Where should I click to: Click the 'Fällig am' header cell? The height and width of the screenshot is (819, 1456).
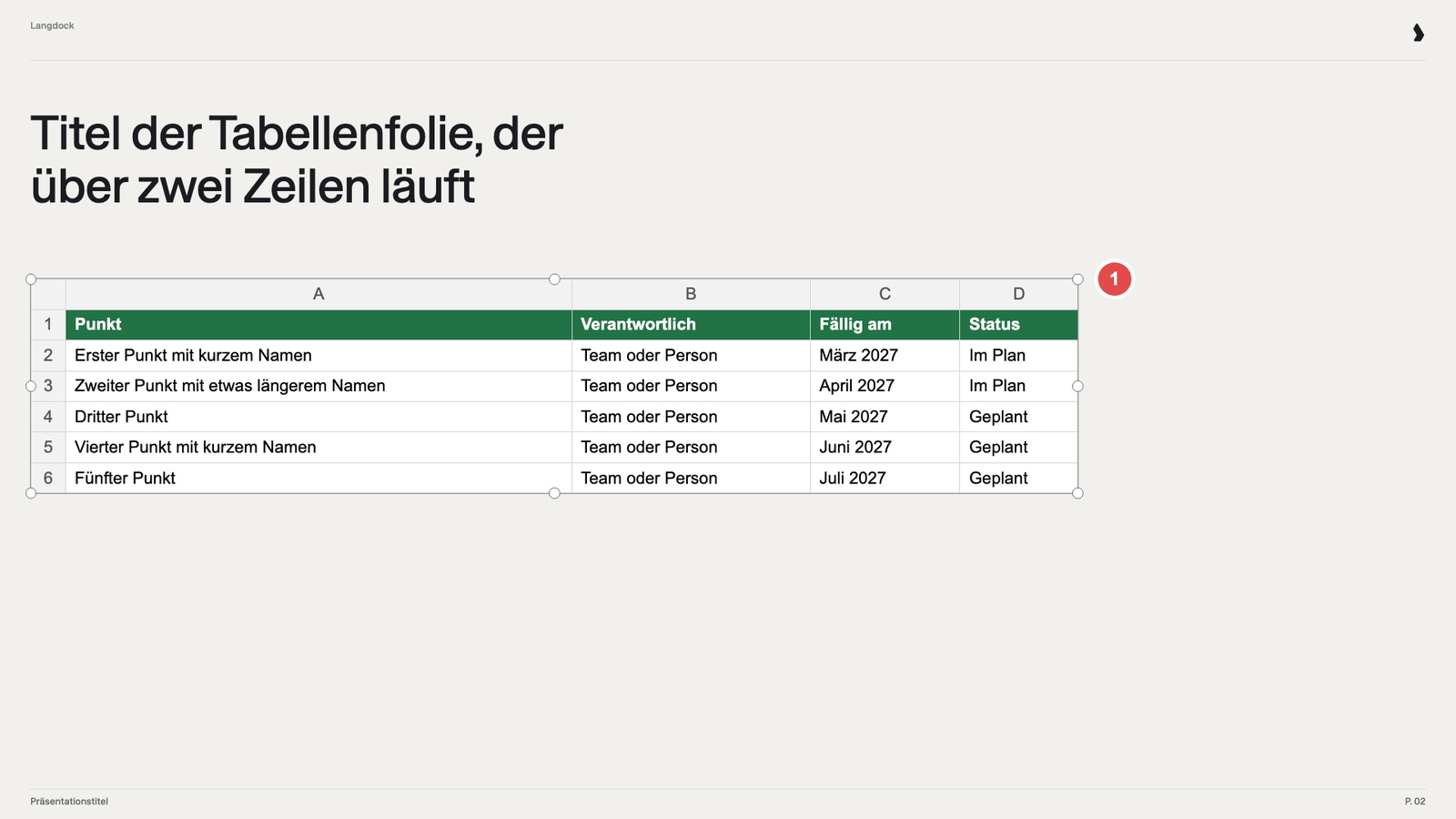pos(885,325)
